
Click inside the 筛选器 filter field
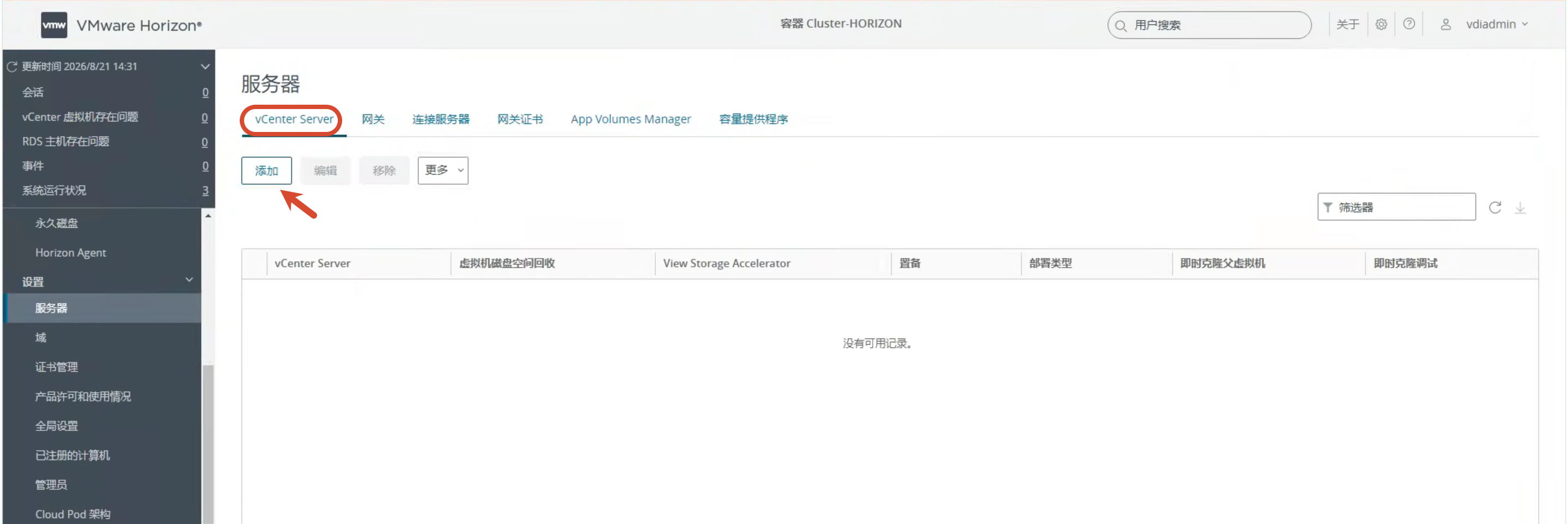click(1396, 207)
